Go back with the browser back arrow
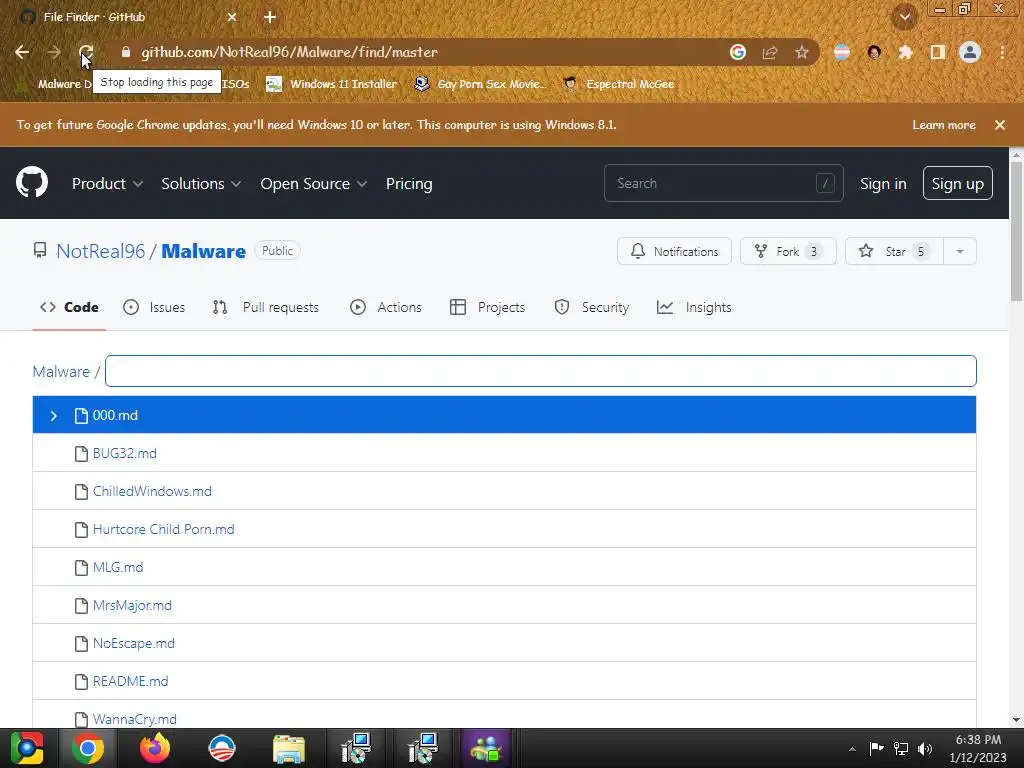1024x768 pixels. click(22, 52)
